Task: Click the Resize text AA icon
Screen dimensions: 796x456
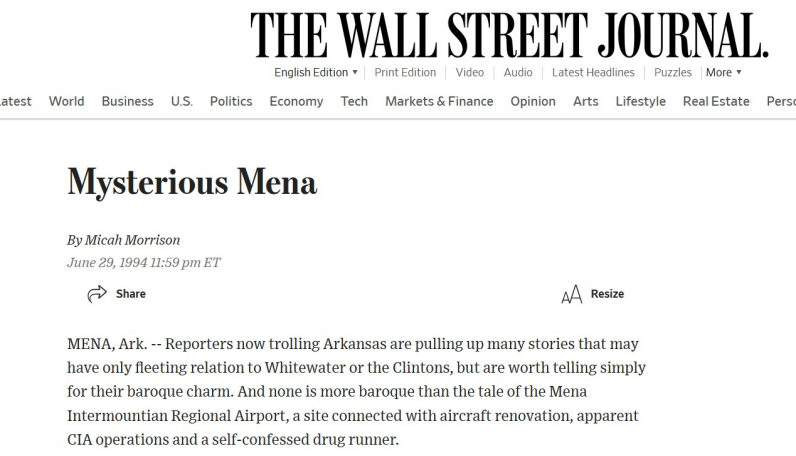Action: [x=572, y=294]
